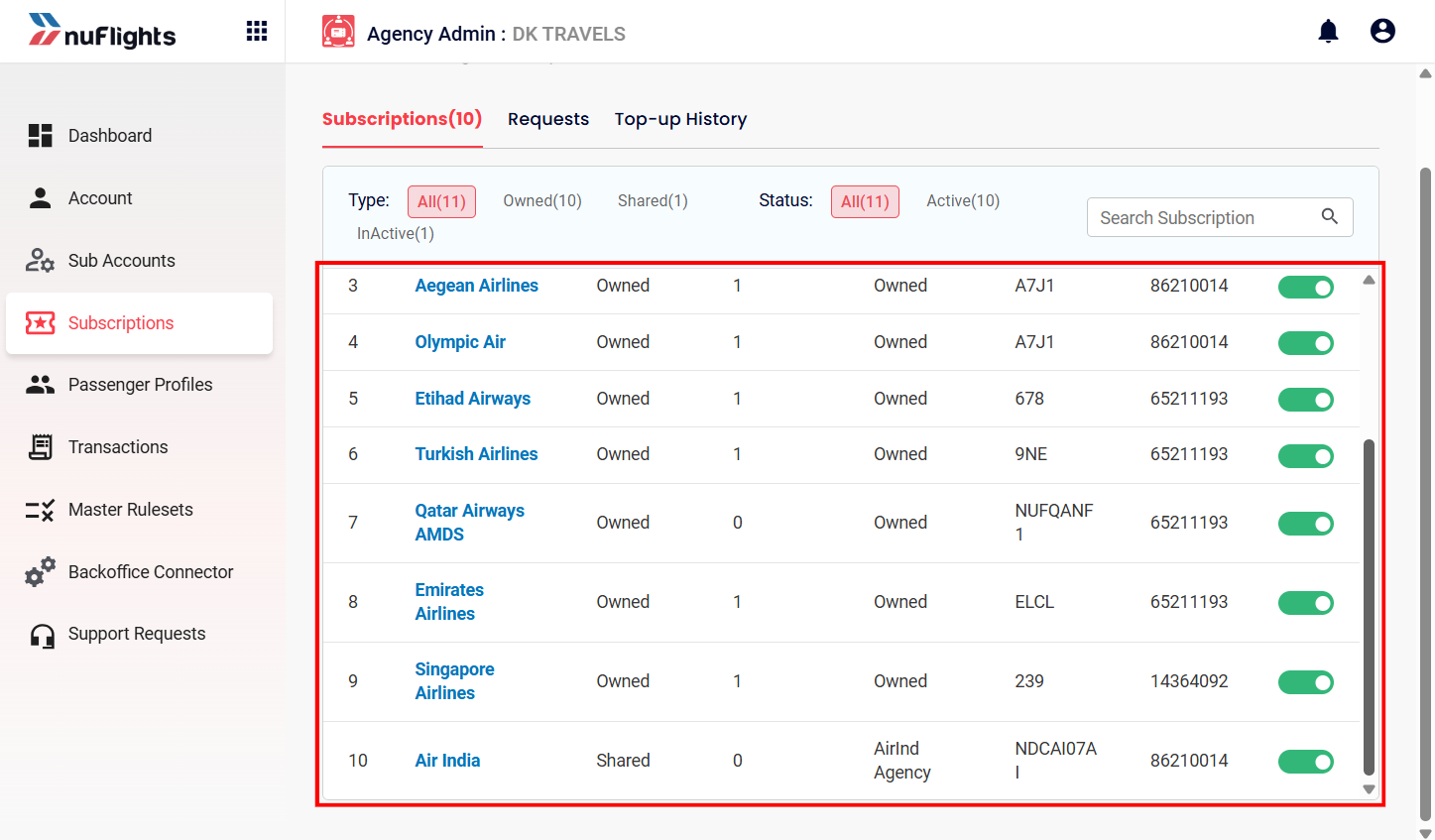Open the apps grid menu
The image size is (1435, 840).
click(257, 32)
